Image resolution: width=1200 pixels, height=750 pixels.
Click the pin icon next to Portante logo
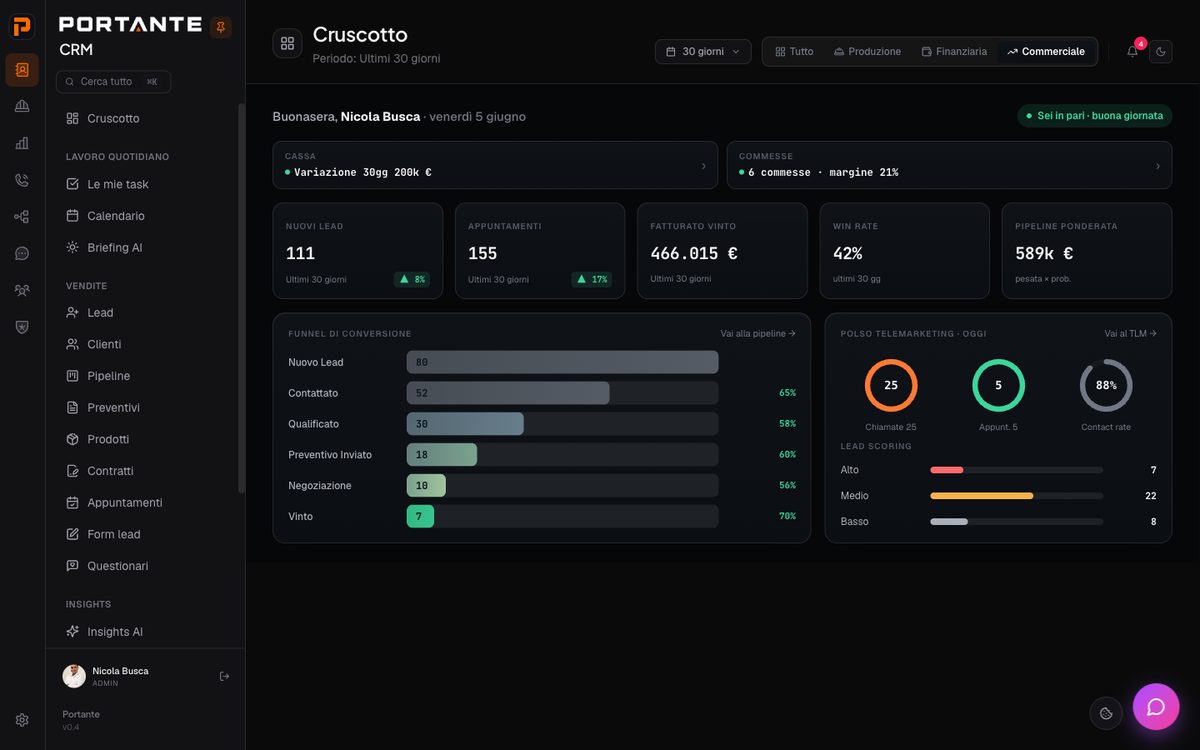click(221, 27)
